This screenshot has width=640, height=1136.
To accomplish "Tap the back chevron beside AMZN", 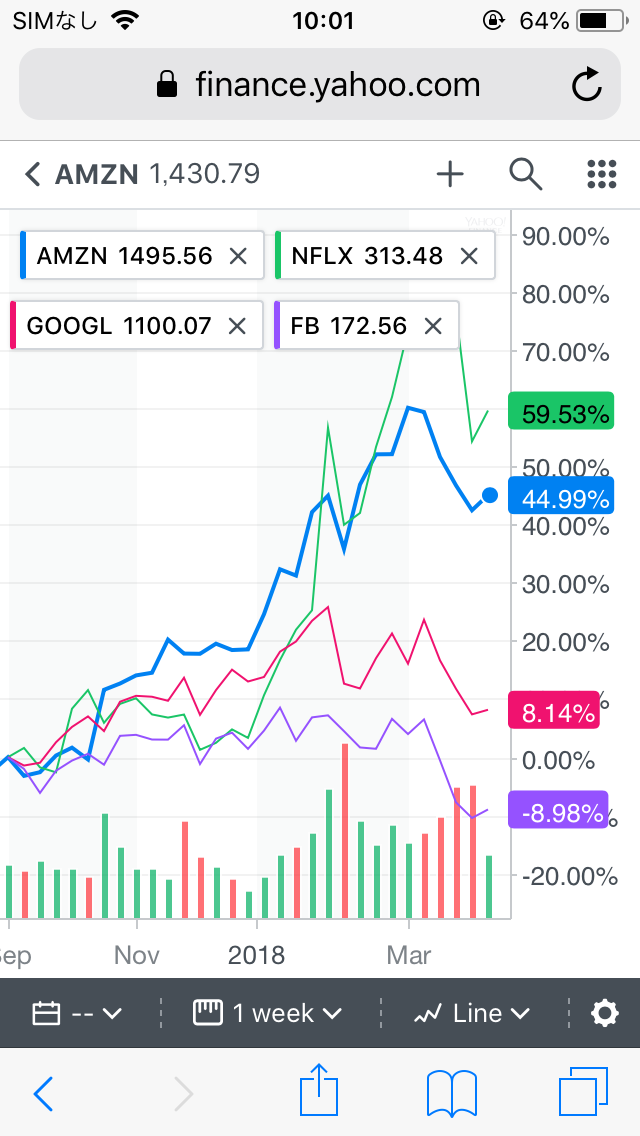I will (x=33, y=175).
